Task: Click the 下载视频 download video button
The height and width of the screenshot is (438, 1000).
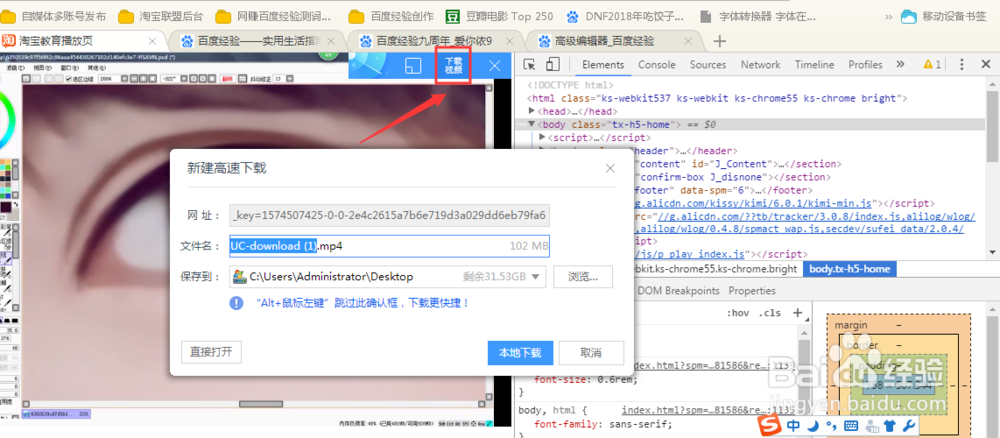Action: [x=453, y=66]
